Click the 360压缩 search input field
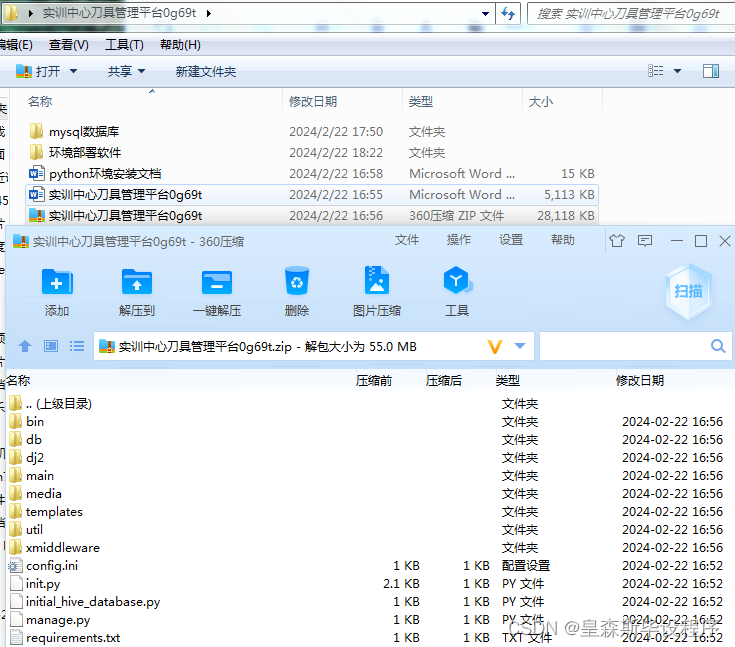This screenshot has width=735, height=647. pos(635,346)
